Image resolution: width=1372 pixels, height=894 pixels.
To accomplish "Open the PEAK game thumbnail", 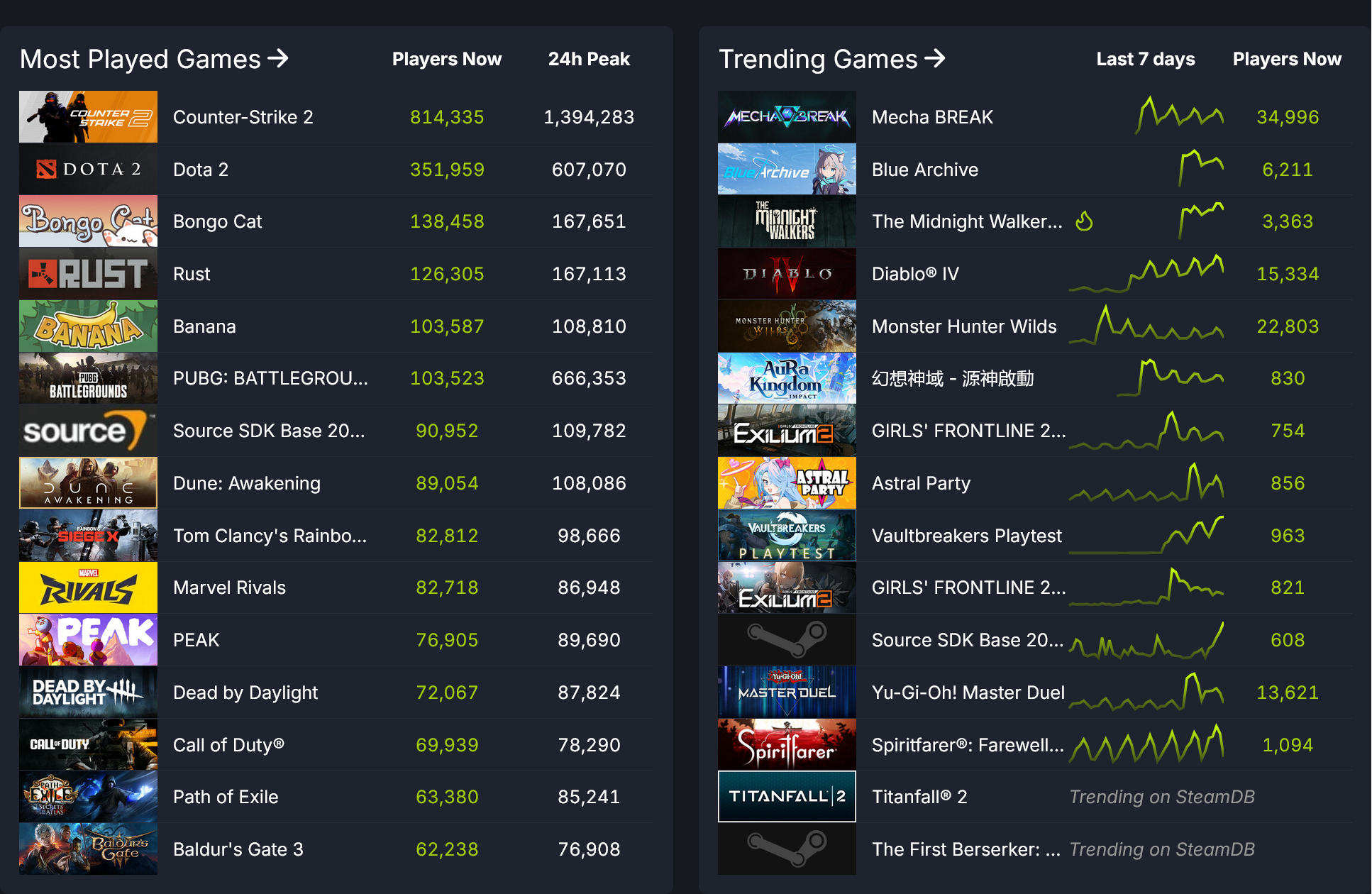I will (x=88, y=640).
